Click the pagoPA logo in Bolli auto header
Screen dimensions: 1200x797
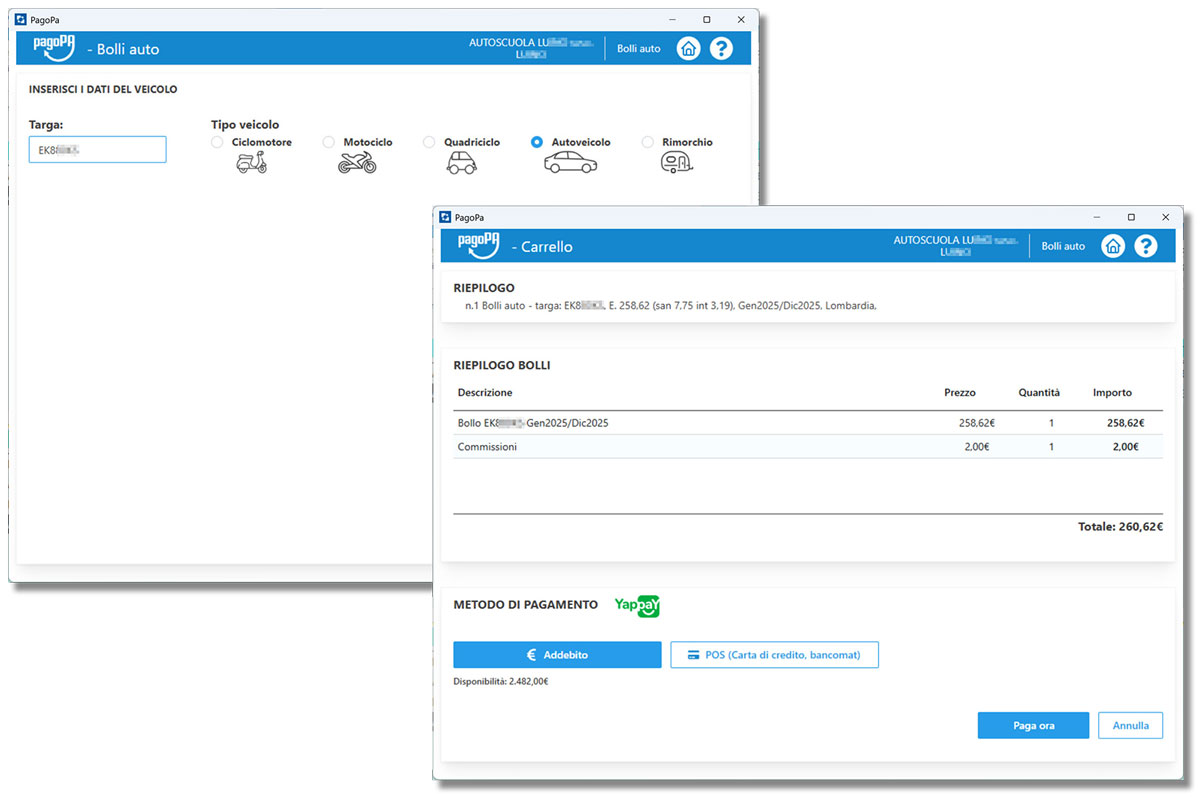tap(55, 47)
